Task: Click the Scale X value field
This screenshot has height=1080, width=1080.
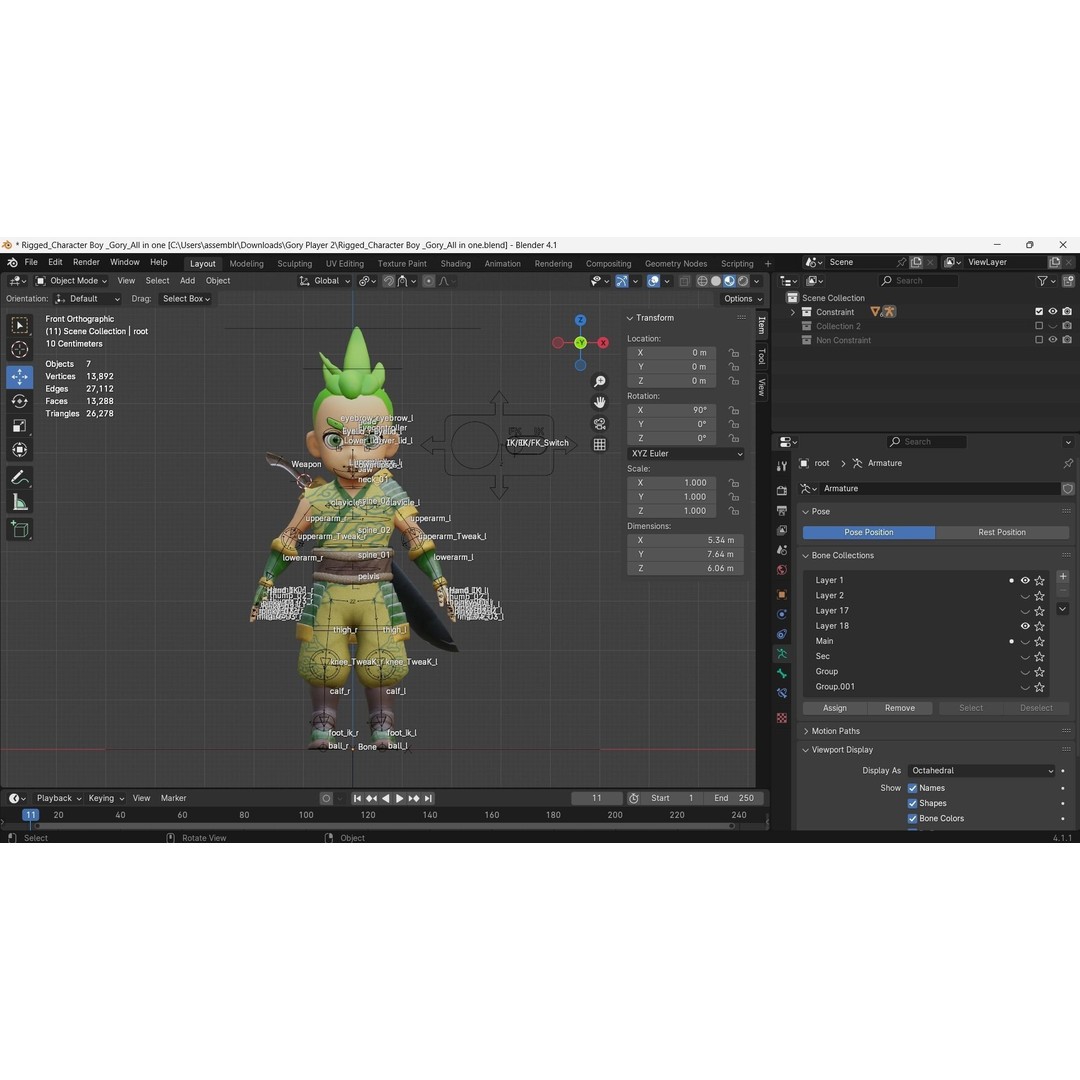Action: (673, 483)
